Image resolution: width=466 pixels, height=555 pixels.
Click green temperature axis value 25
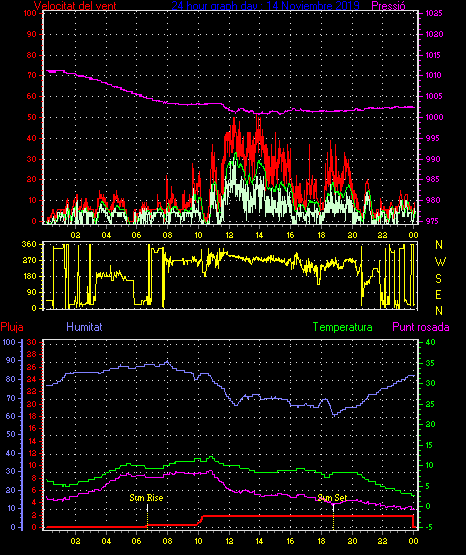coord(430,404)
